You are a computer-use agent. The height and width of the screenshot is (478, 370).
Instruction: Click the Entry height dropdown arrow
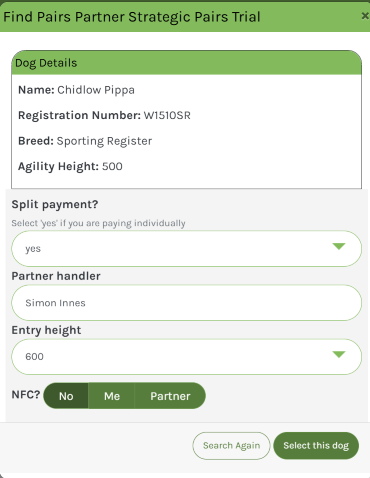[x=339, y=354]
